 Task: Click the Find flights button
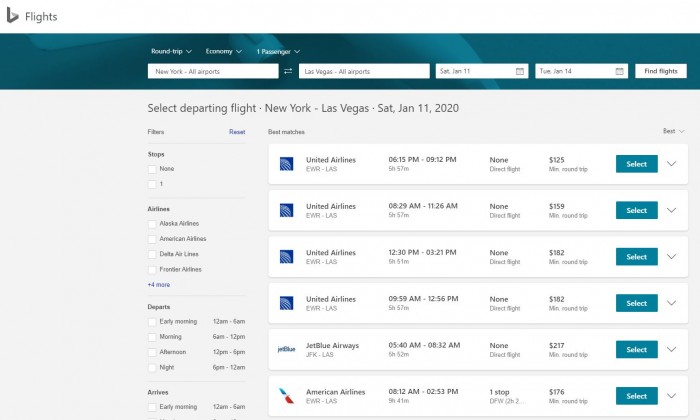tap(661, 71)
